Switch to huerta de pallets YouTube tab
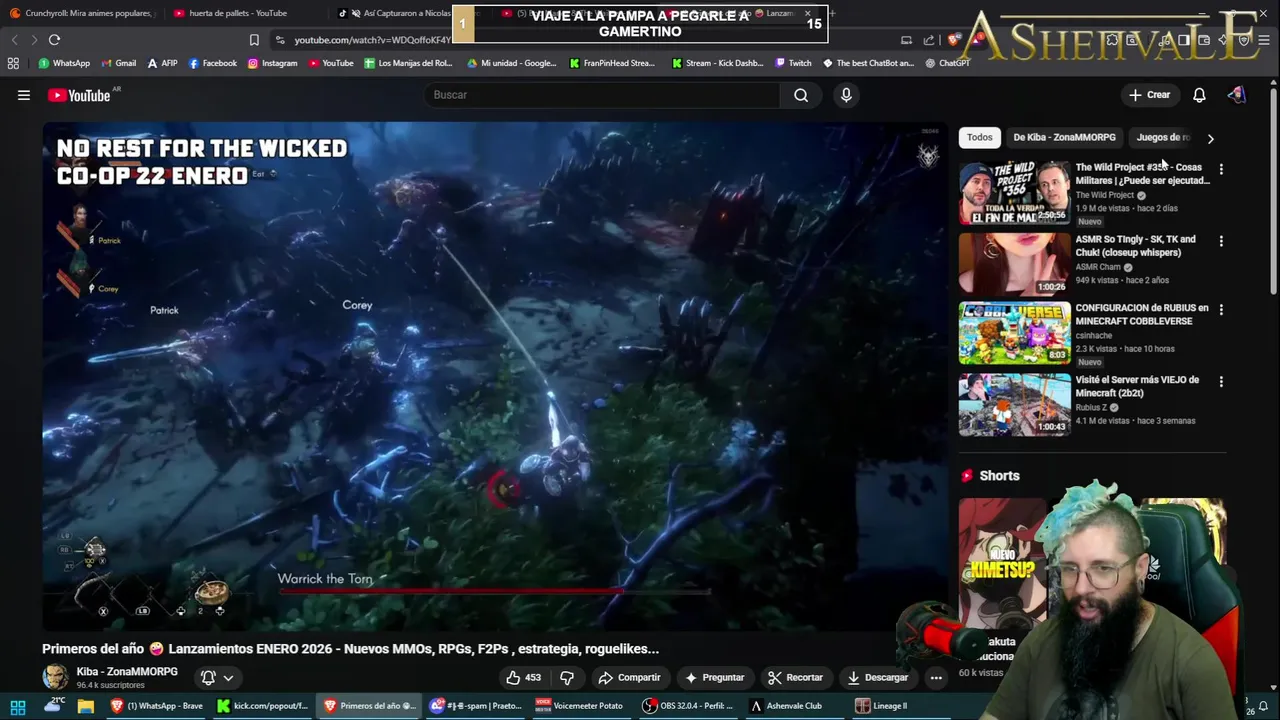This screenshot has width=1280, height=720. point(238,13)
